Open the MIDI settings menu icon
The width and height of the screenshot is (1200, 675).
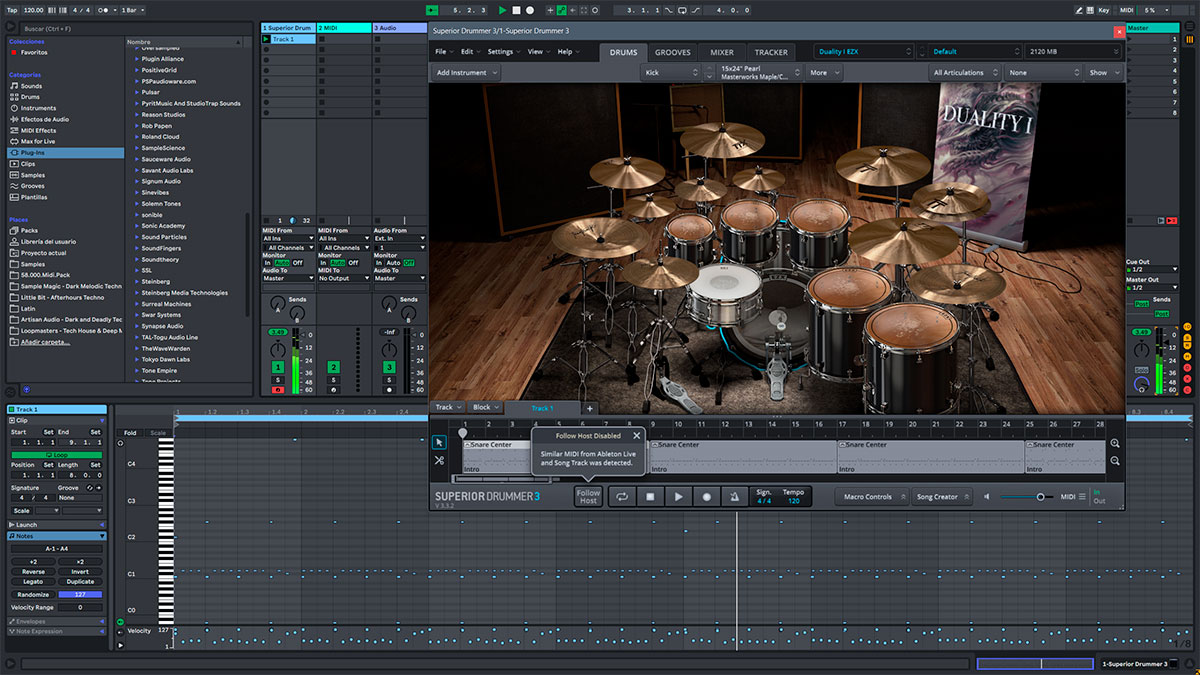pyautogui.click(x=1082, y=496)
